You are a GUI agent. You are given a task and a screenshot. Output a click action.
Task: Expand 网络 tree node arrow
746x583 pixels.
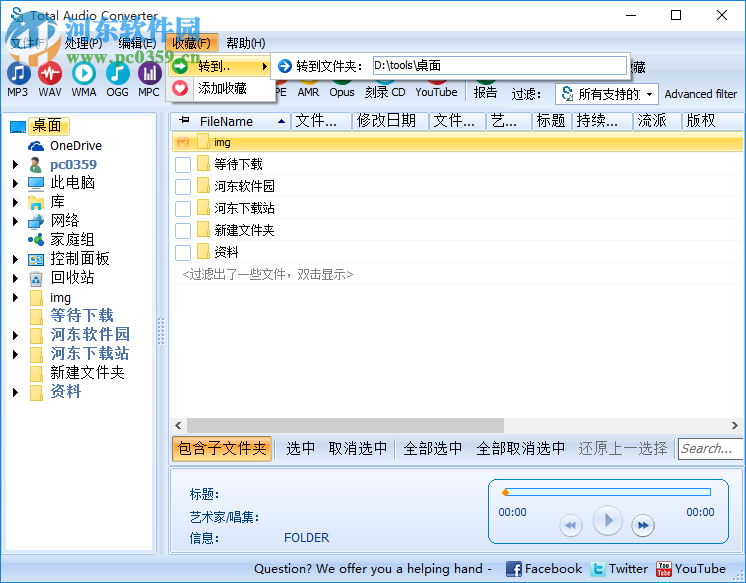(15, 221)
